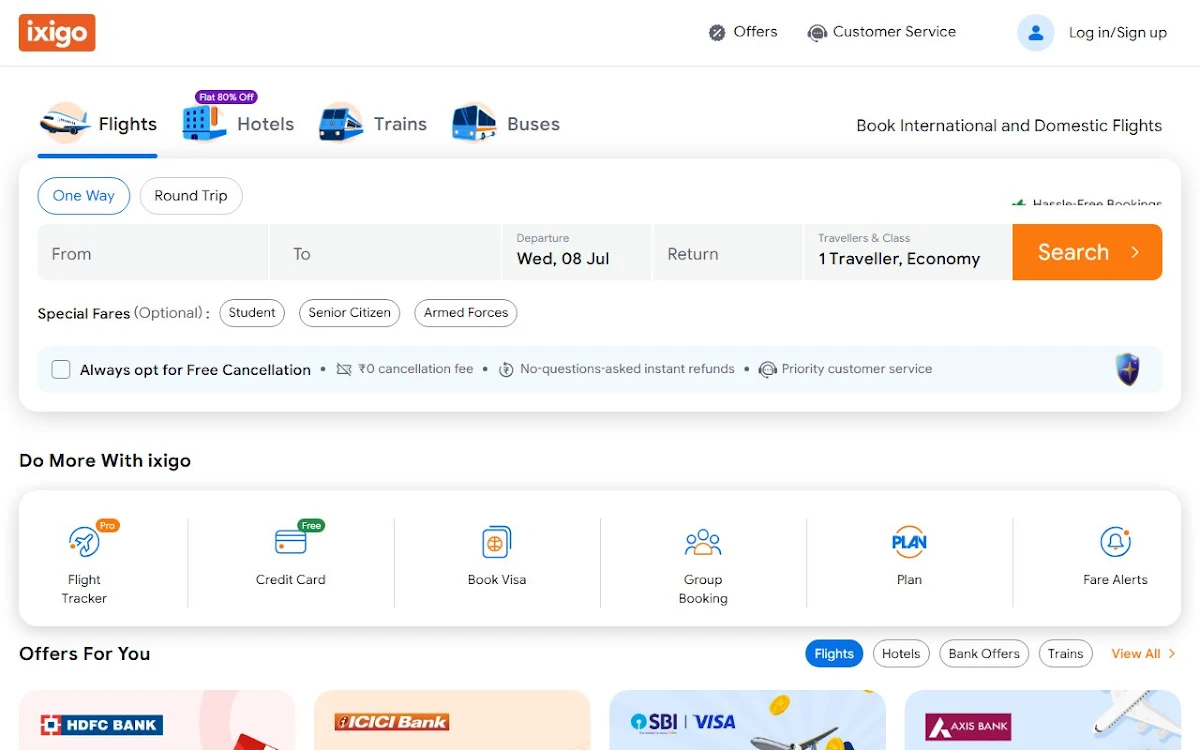1200x750 pixels.
Task: Click the Customer Service headset icon
Action: pyautogui.click(x=817, y=33)
